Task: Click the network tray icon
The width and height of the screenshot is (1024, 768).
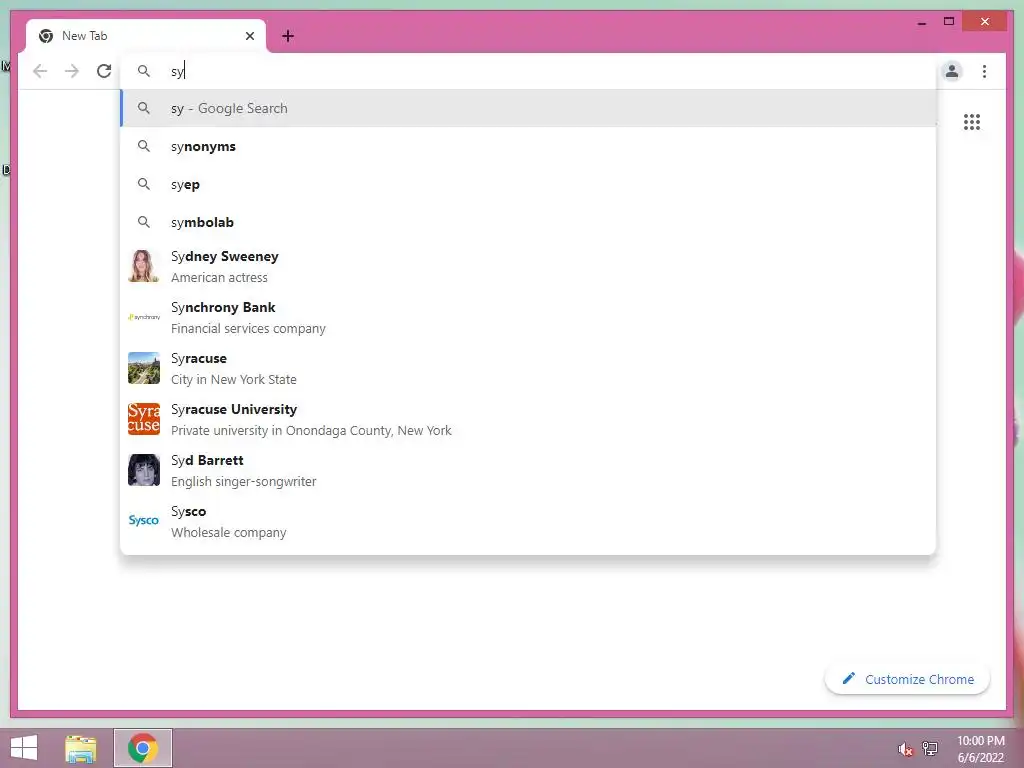Action: click(x=930, y=748)
